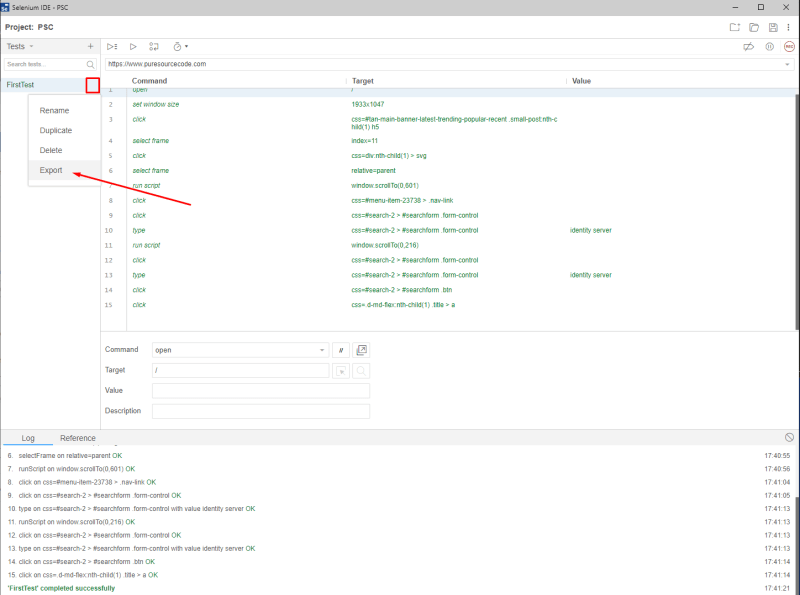Select row 15 click .title > a command
Image resolution: width=800 pixels, height=595 pixels.
coord(448,305)
